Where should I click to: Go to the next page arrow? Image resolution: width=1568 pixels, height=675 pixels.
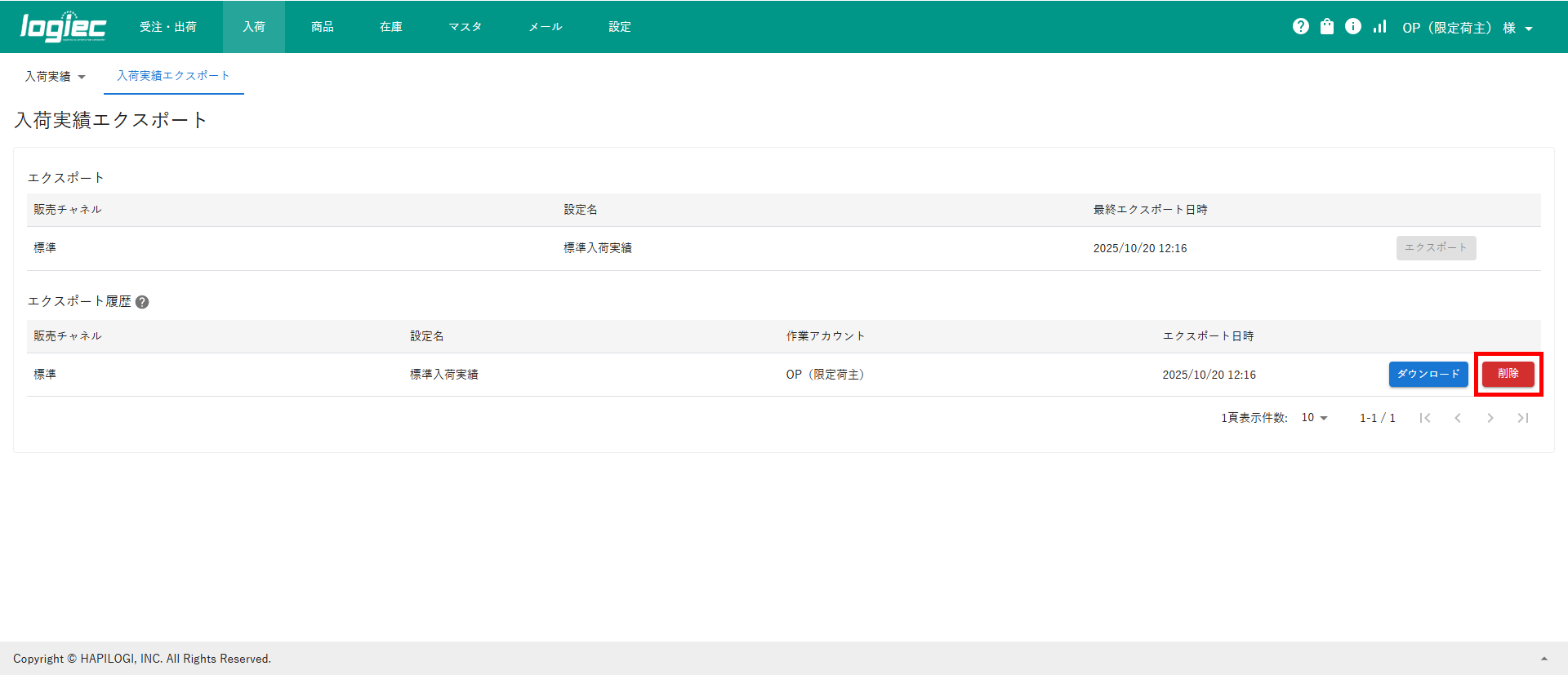(1490, 418)
